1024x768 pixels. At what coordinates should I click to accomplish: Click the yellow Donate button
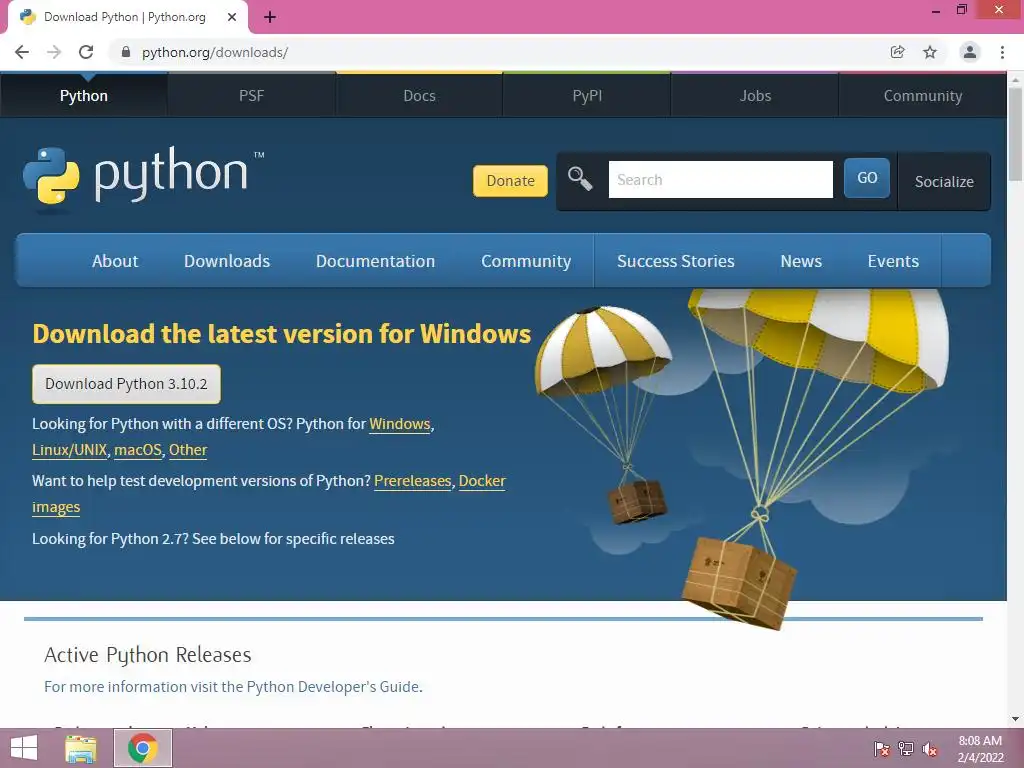pos(510,180)
